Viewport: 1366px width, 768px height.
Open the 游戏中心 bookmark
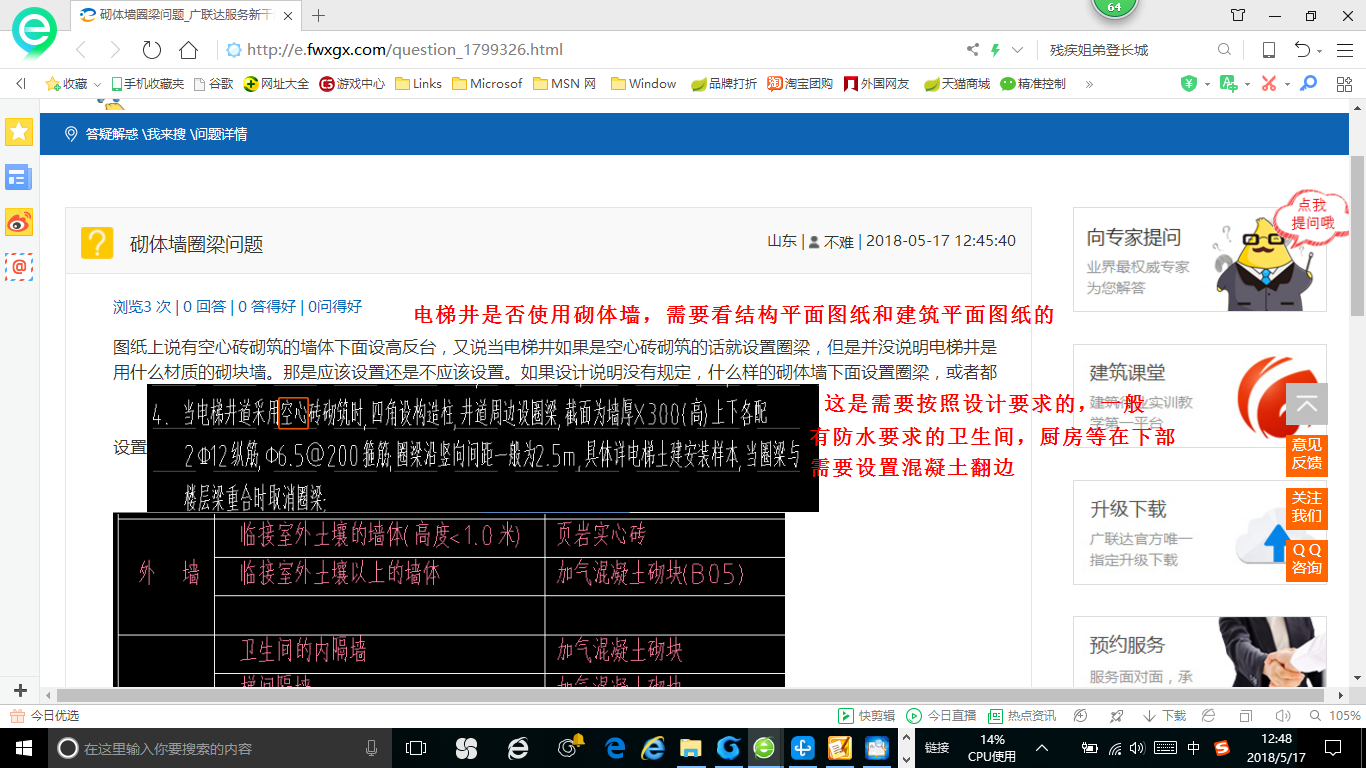(352, 84)
